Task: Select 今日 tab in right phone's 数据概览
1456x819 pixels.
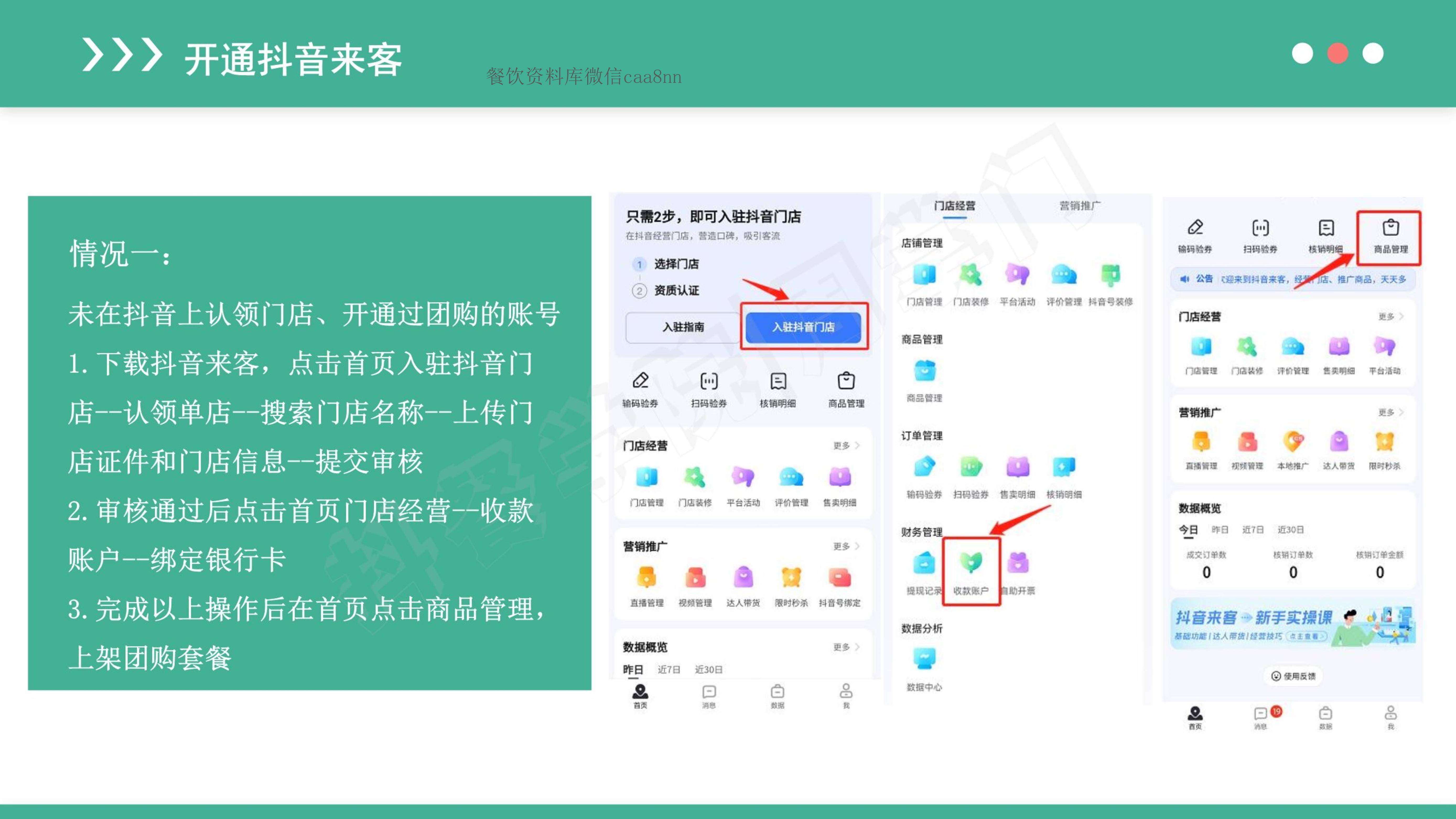Action: (x=1188, y=530)
